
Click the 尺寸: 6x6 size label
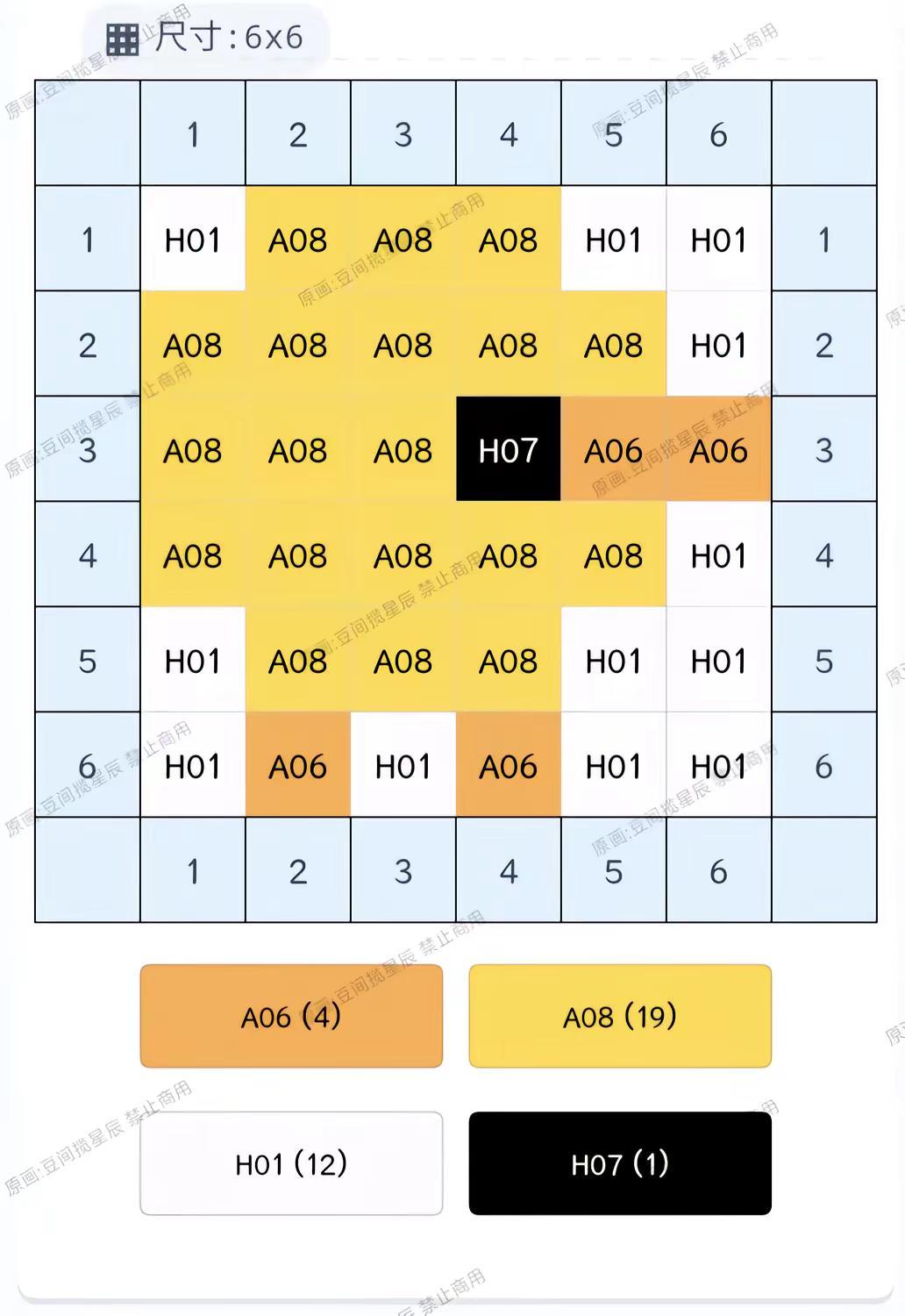(x=229, y=38)
